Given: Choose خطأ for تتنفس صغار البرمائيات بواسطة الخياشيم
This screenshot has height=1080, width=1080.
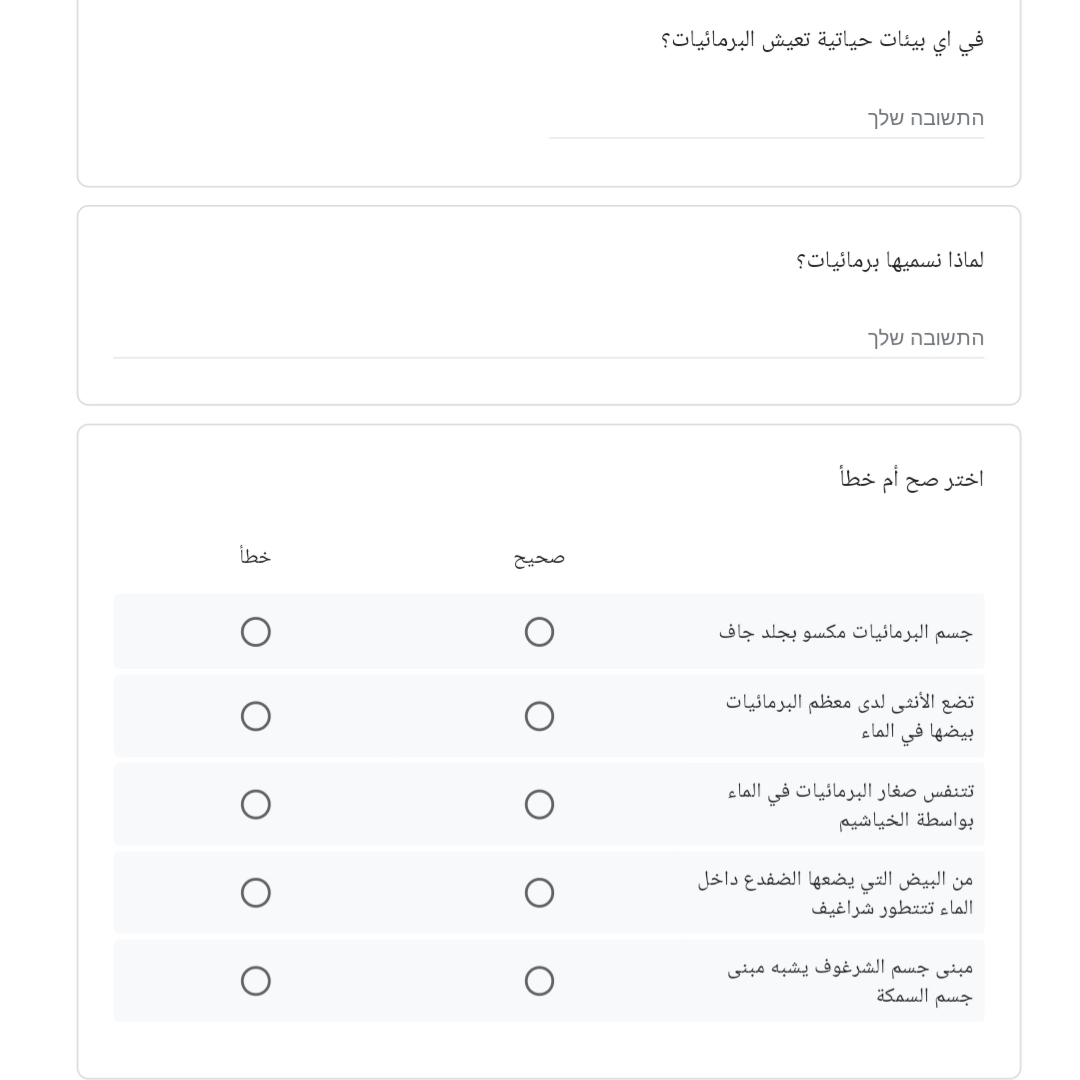Looking at the screenshot, I should click(x=256, y=805).
